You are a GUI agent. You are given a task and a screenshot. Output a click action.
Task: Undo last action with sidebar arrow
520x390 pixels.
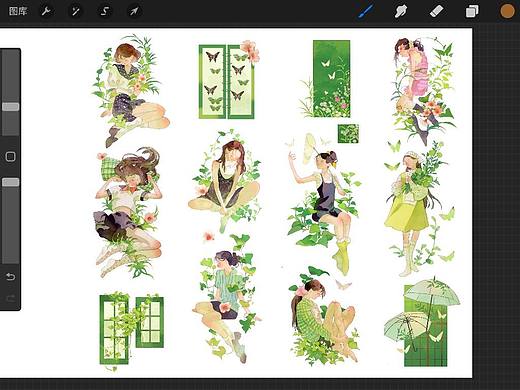10,276
